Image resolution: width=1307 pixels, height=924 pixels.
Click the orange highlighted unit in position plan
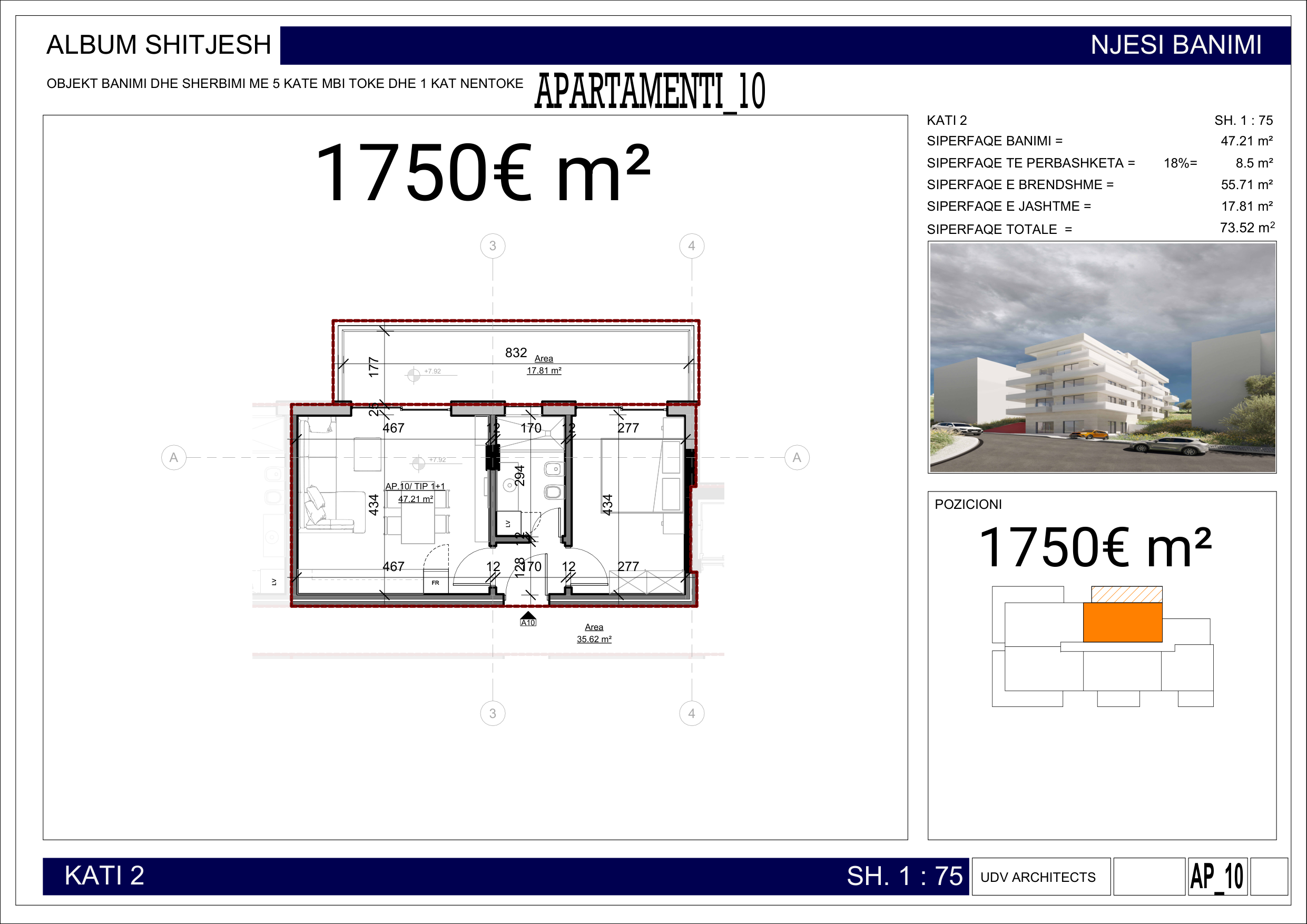(1122, 622)
